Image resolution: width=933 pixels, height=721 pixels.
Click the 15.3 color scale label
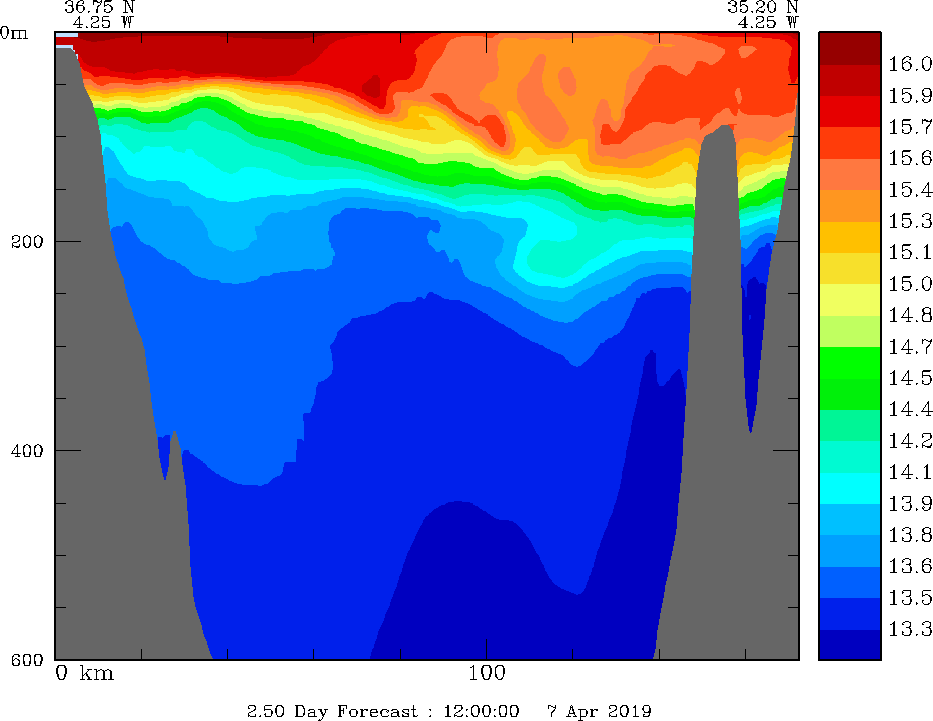(910, 221)
